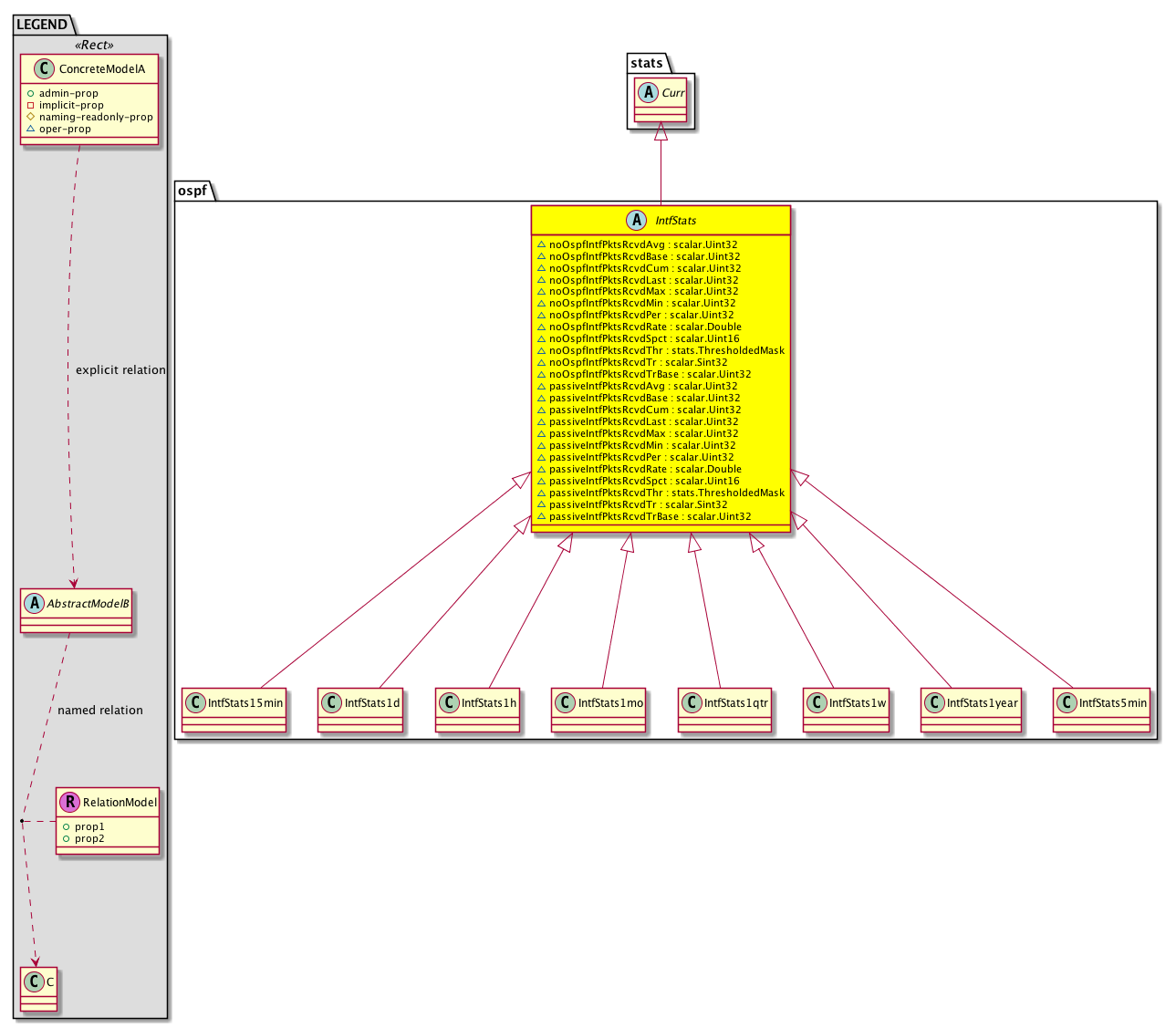Select the 'stats' package tab label
Viewport: 1176px width, 1028px height.
pyautogui.click(x=647, y=62)
